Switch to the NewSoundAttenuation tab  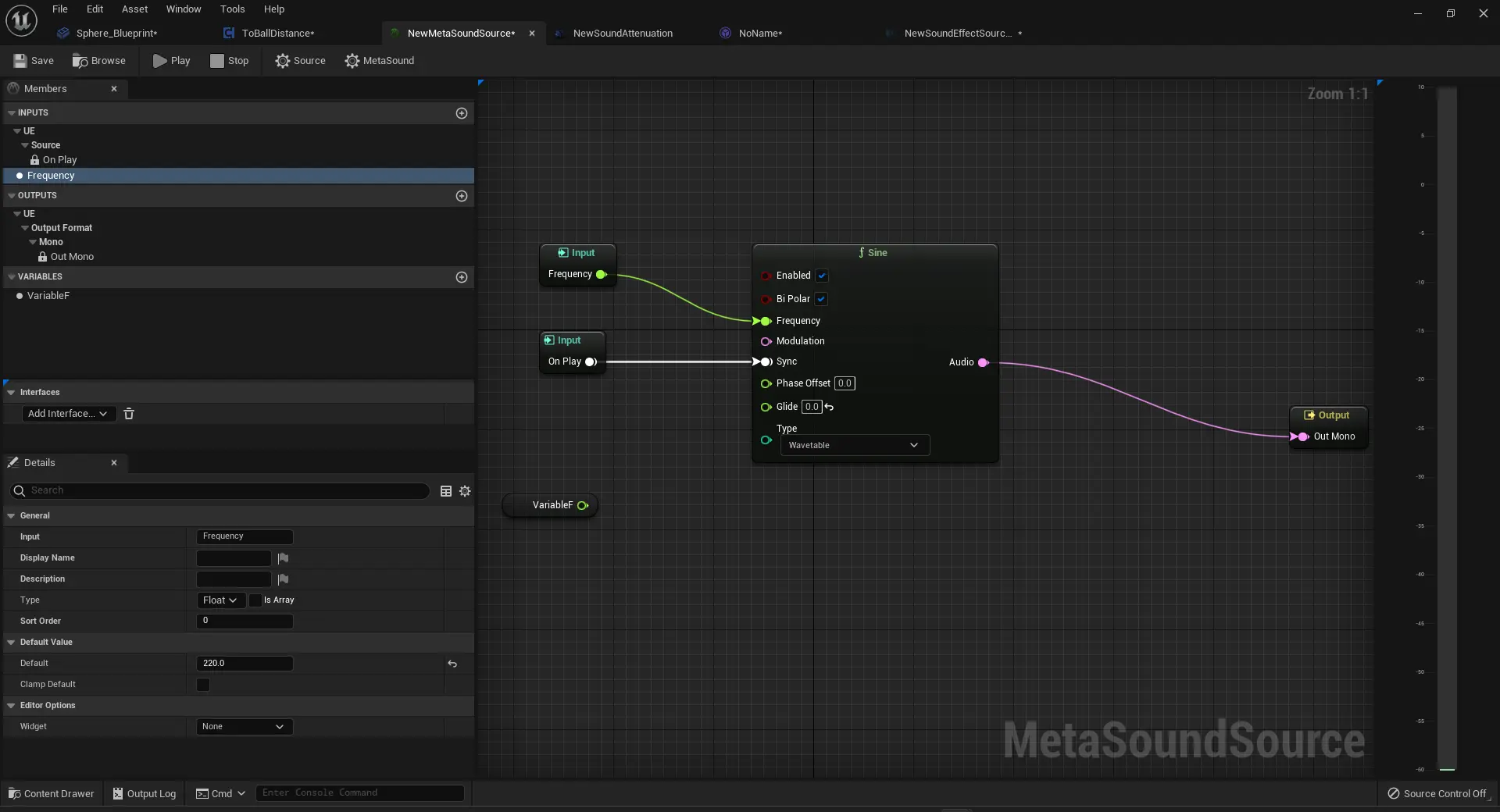[x=622, y=34]
